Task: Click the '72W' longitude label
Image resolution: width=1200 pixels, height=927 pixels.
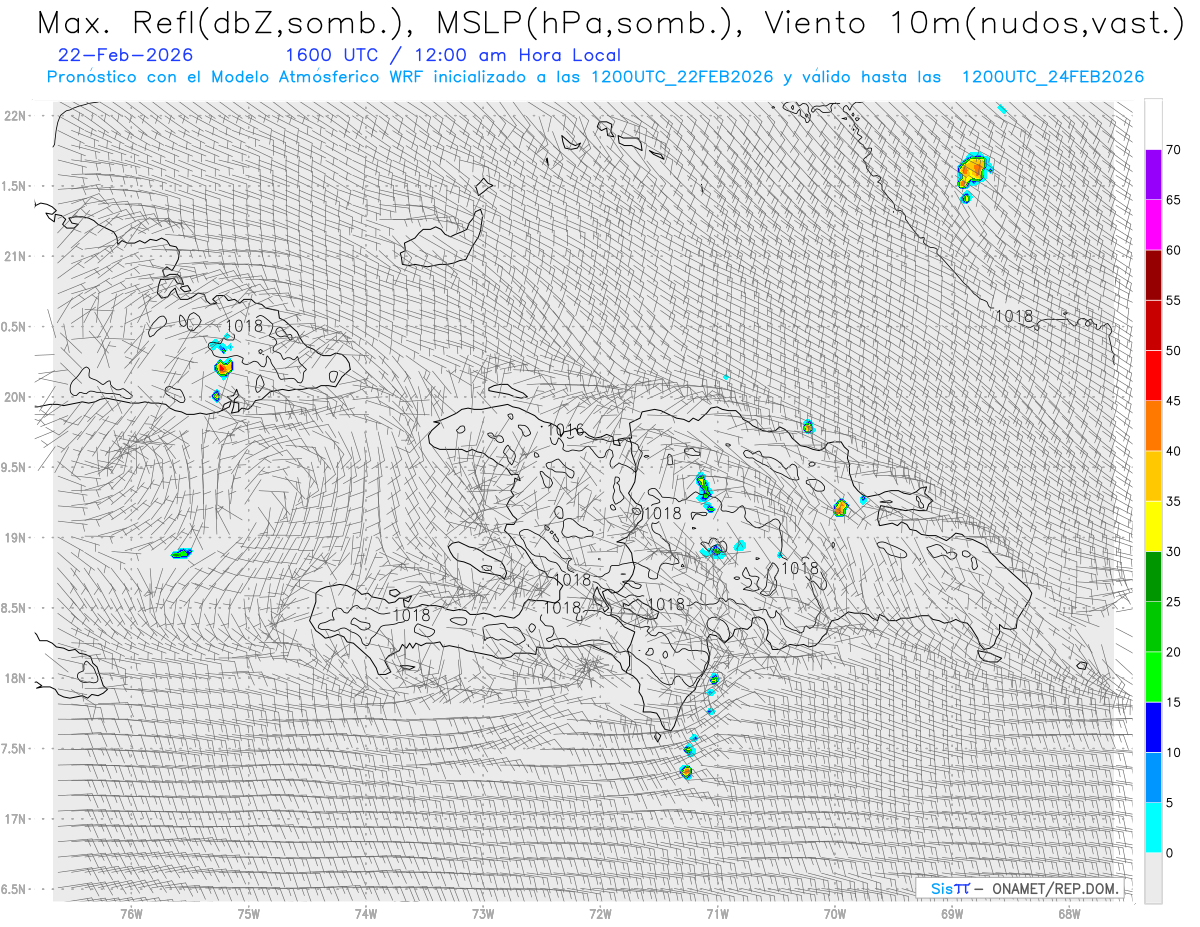Action: (x=600, y=913)
